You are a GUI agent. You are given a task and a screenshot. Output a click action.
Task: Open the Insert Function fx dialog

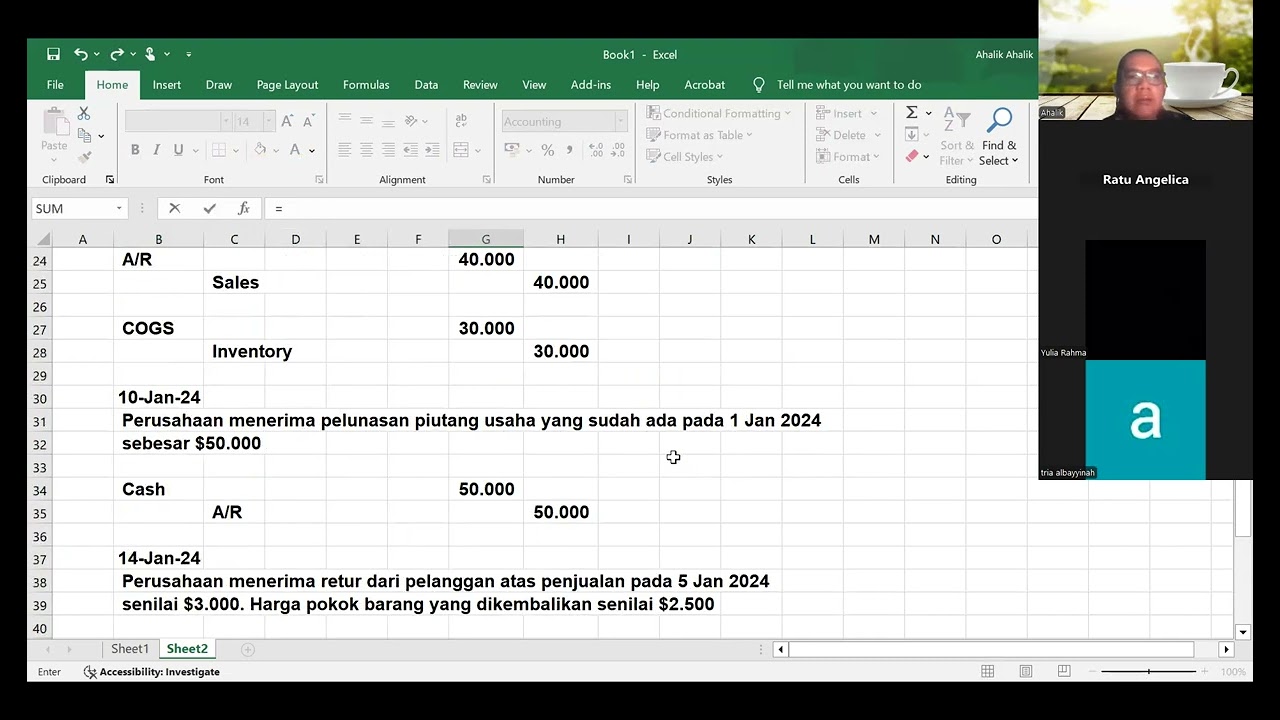pyautogui.click(x=243, y=208)
